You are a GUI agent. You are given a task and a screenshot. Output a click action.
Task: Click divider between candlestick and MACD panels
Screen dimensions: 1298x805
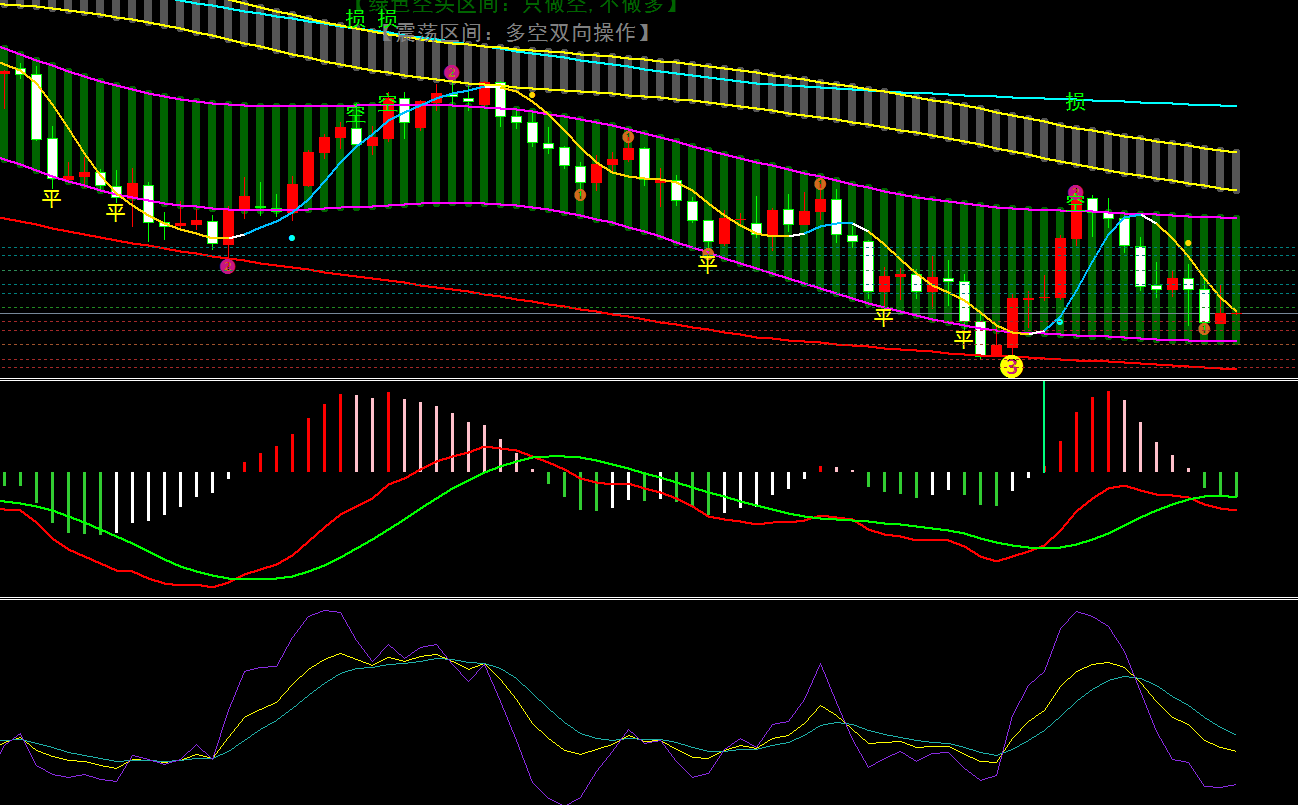(649, 379)
